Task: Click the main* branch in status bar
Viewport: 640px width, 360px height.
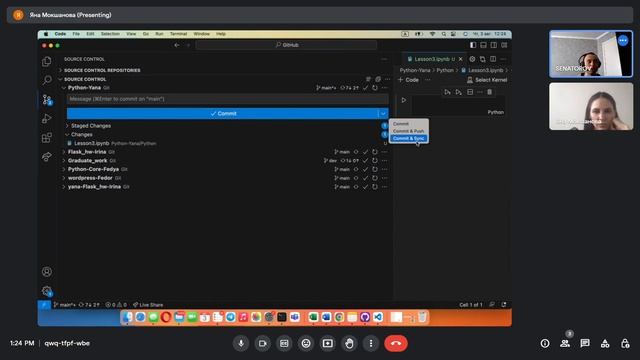Action: click(x=64, y=305)
